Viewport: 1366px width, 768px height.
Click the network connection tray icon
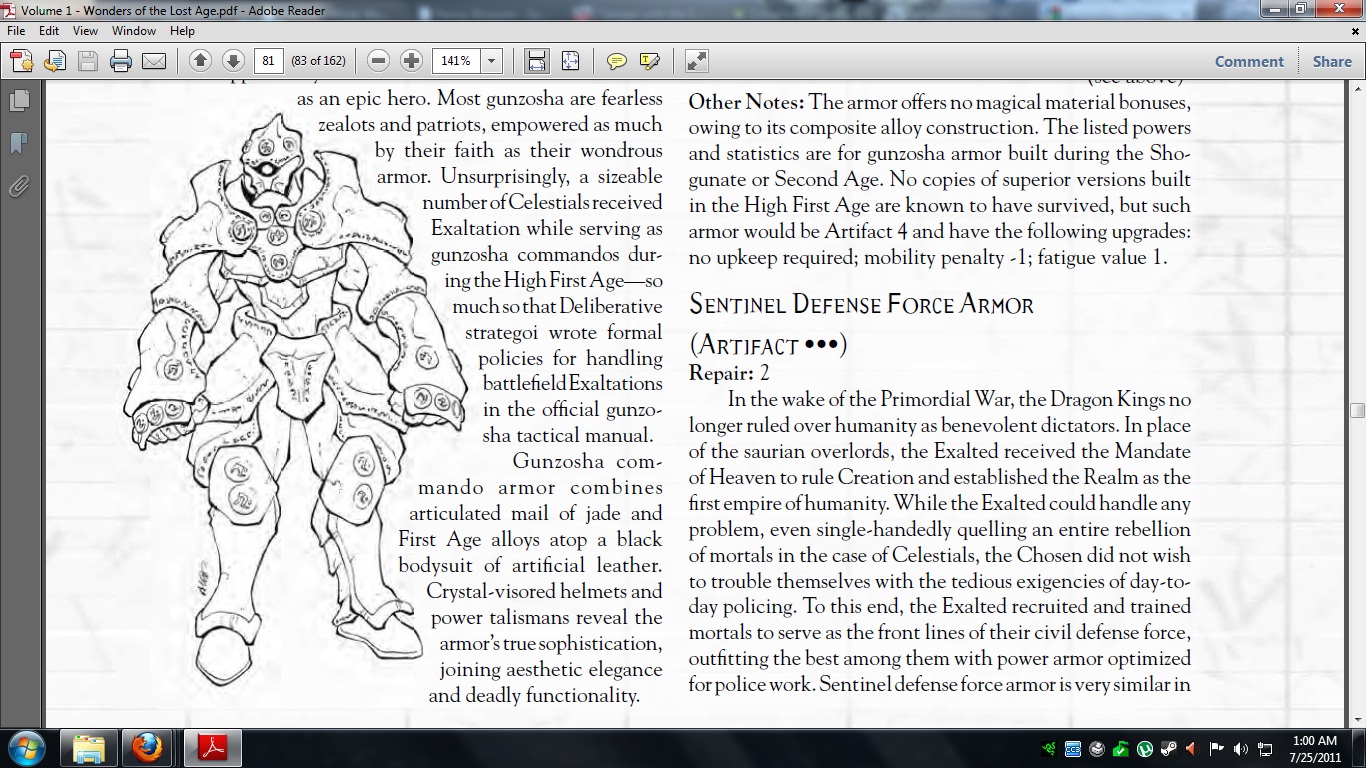(1265, 748)
